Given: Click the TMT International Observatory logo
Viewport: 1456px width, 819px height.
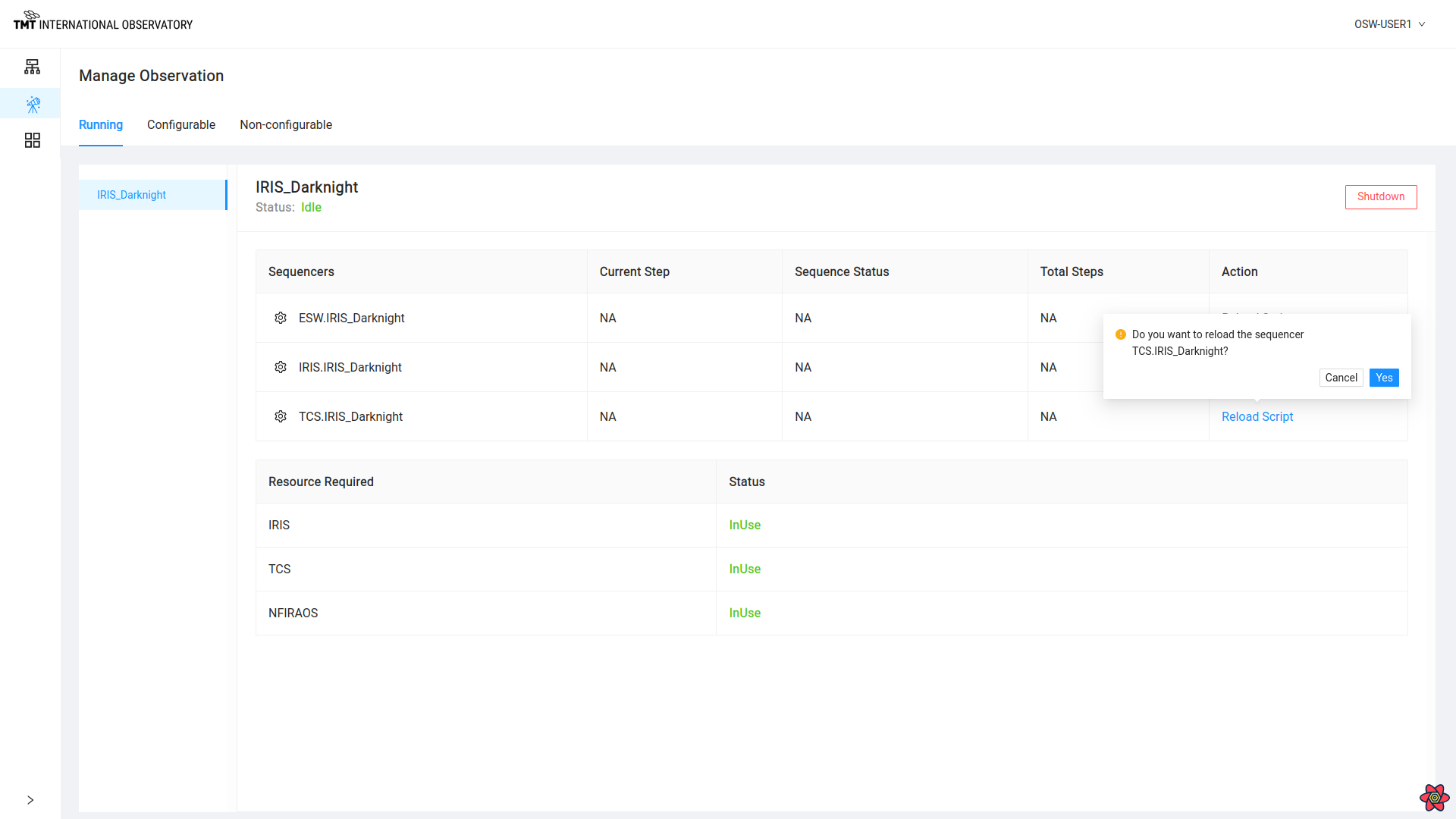Looking at the screenshot, I should pos(103,20).
